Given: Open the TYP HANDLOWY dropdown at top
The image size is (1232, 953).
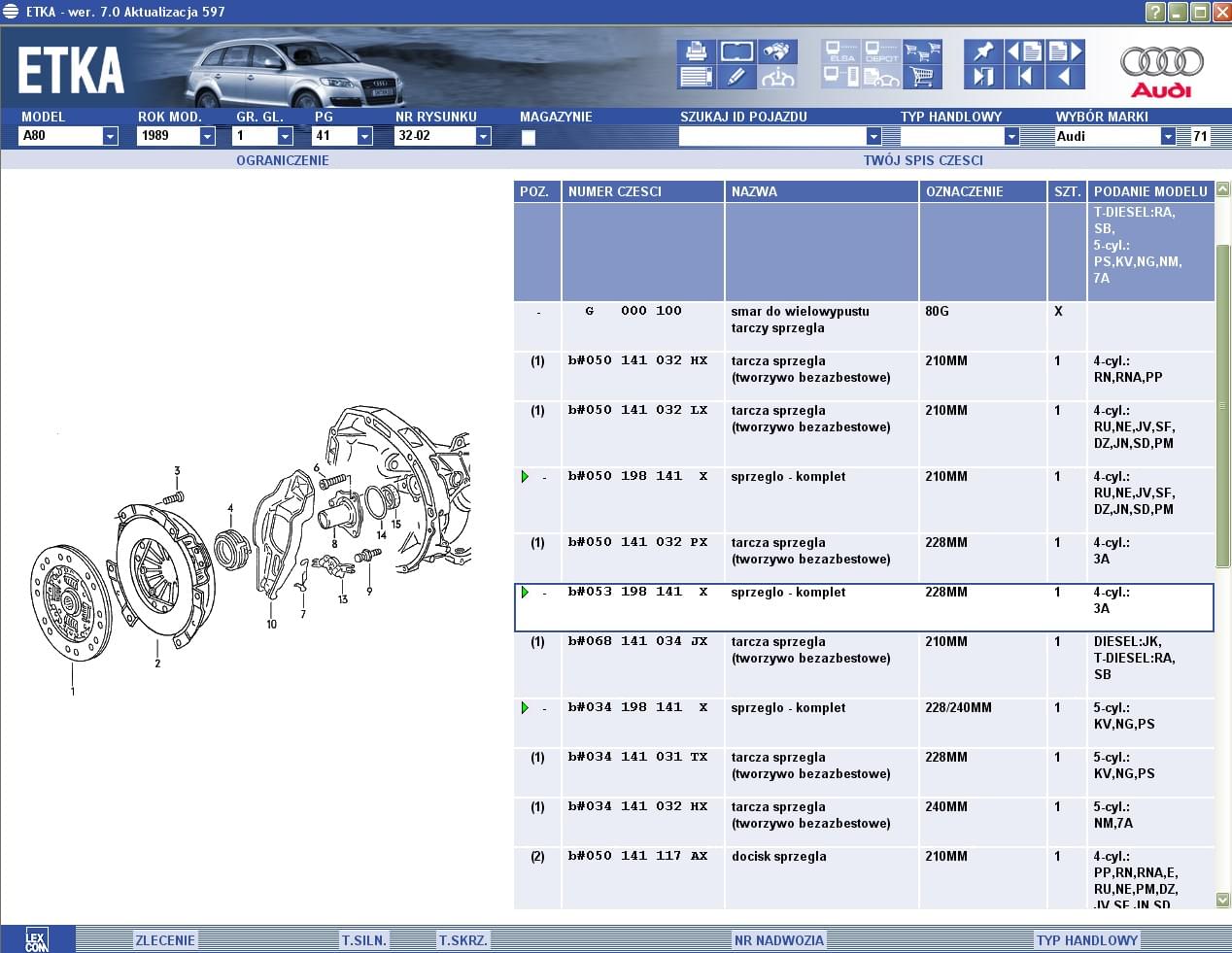Looking at the screenshot, I should pyautogui.click(x=1011, y=136).
